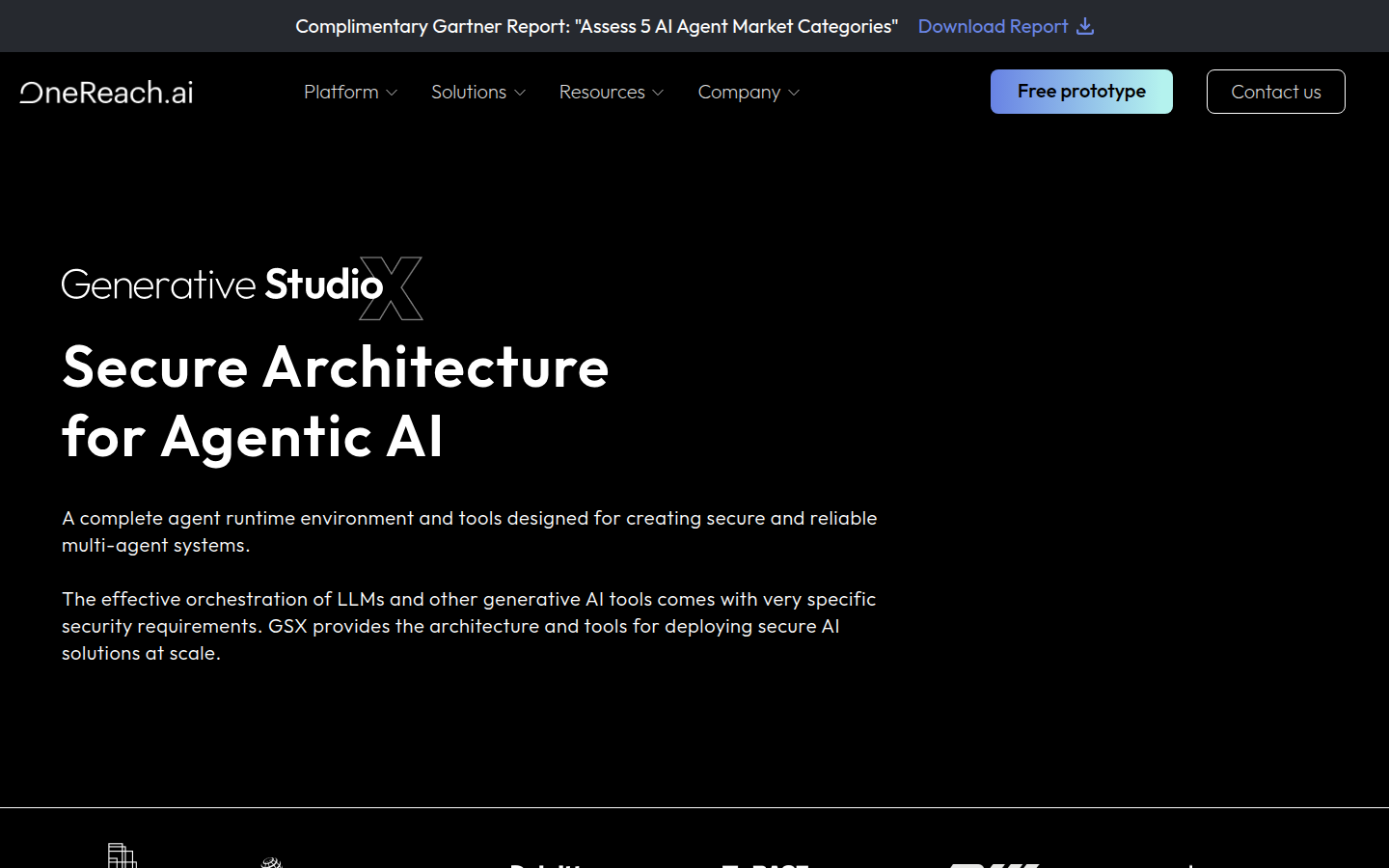Select the Resources menu label

(602, 92)
